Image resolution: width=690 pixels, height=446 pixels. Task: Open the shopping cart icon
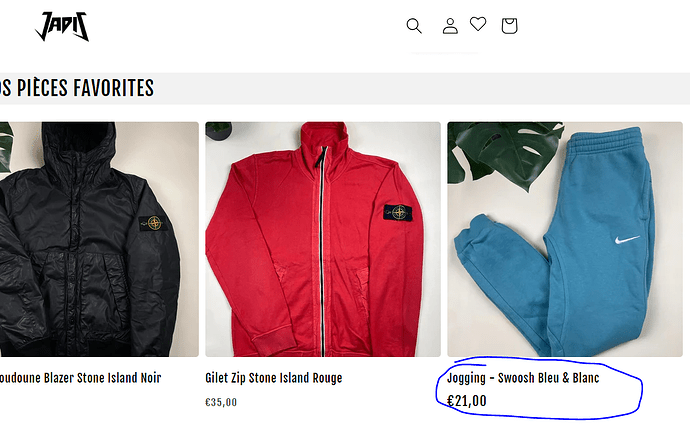[x=509, y=26]
